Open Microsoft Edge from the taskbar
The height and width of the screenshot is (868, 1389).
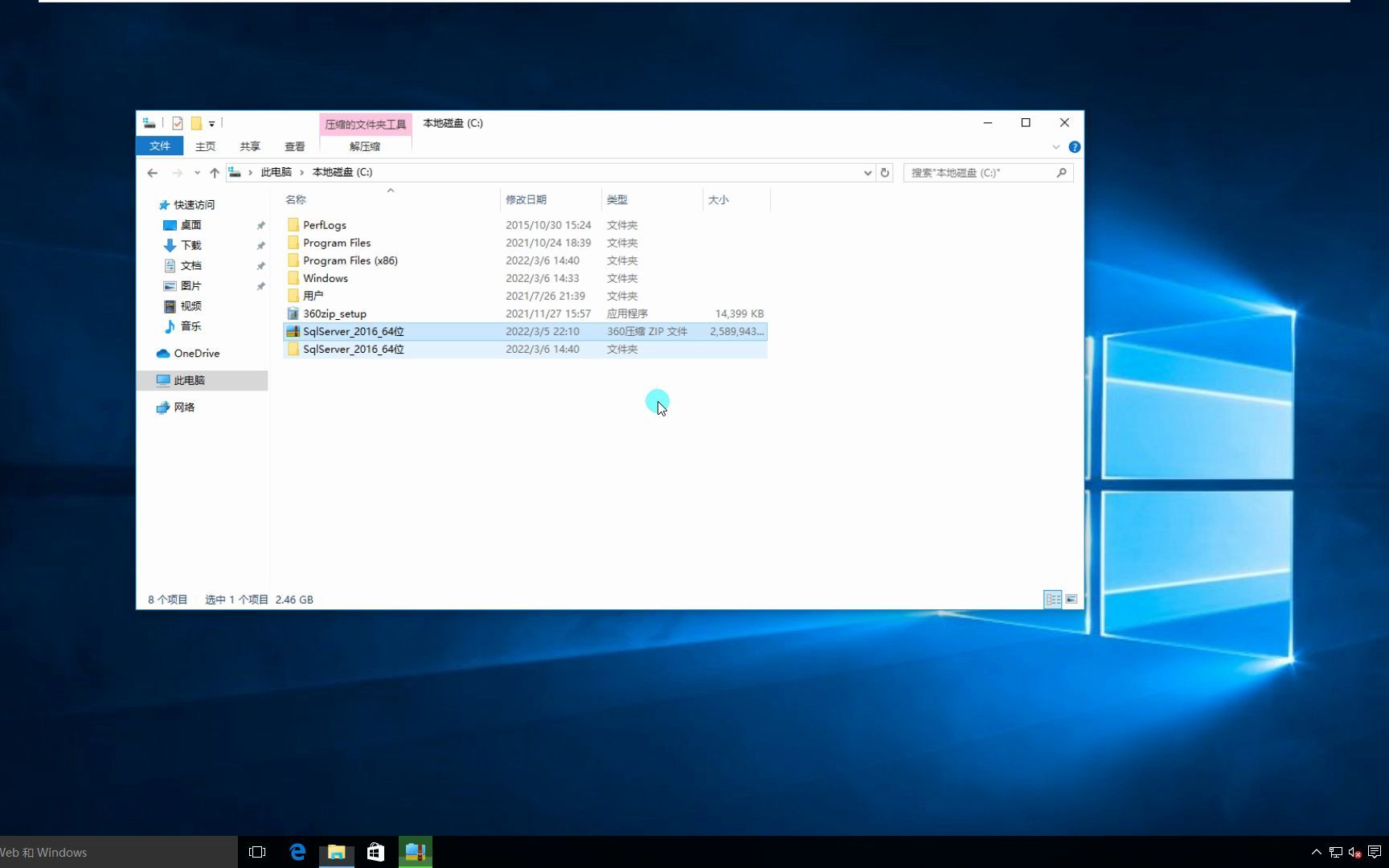297,851
